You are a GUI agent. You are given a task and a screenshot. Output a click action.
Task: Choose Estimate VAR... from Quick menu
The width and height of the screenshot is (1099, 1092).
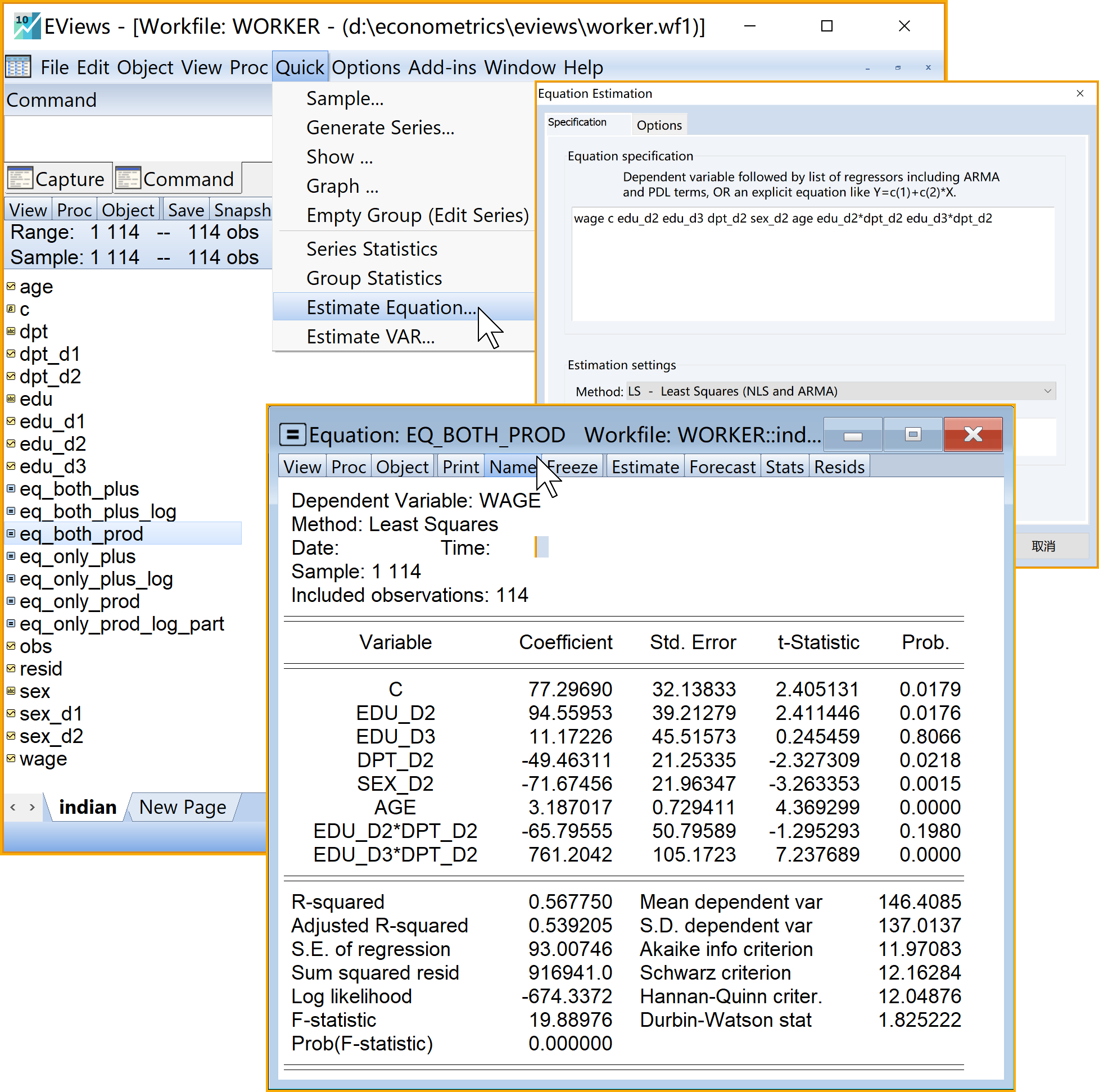point(370,337)
